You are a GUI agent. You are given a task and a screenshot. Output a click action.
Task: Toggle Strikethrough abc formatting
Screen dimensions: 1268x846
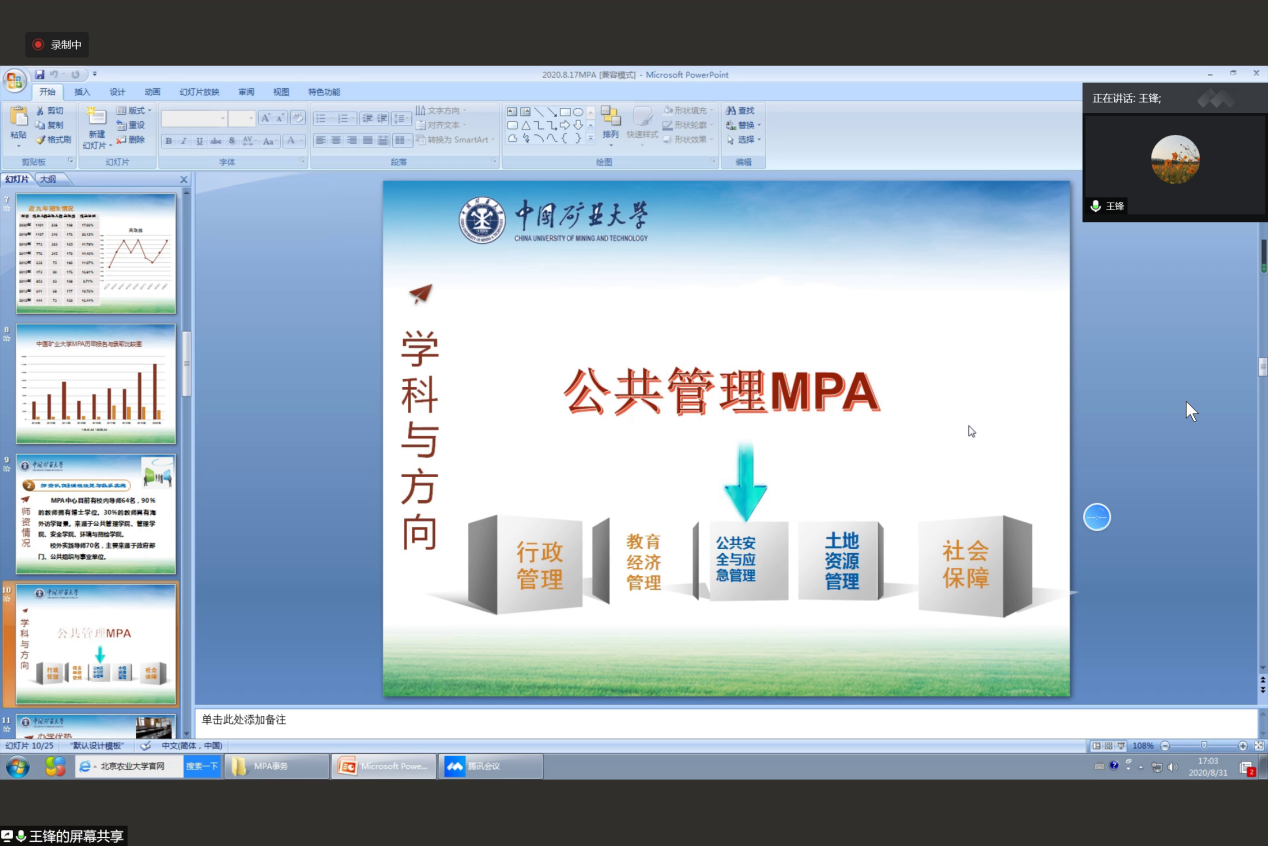pos(215,141)
